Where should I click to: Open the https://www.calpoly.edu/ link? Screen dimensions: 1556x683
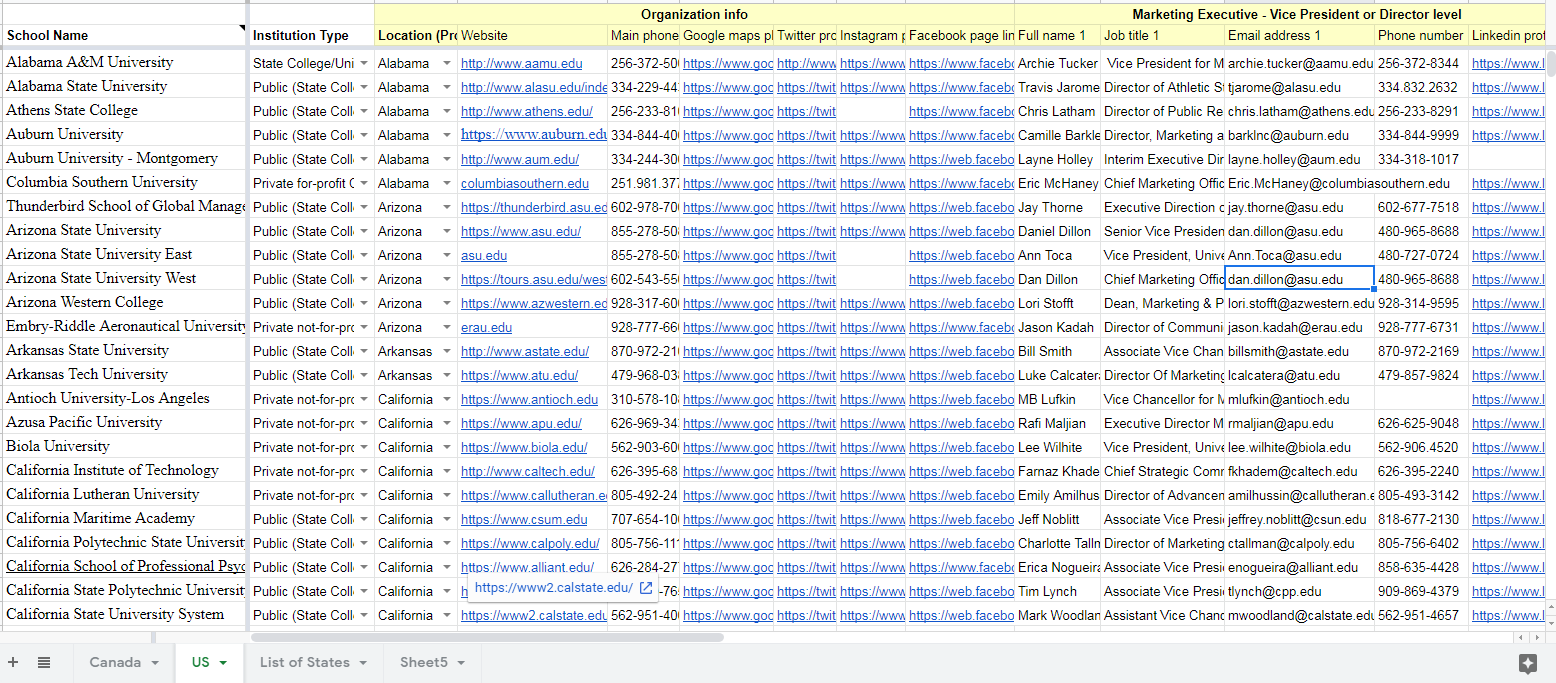[530, 543]
